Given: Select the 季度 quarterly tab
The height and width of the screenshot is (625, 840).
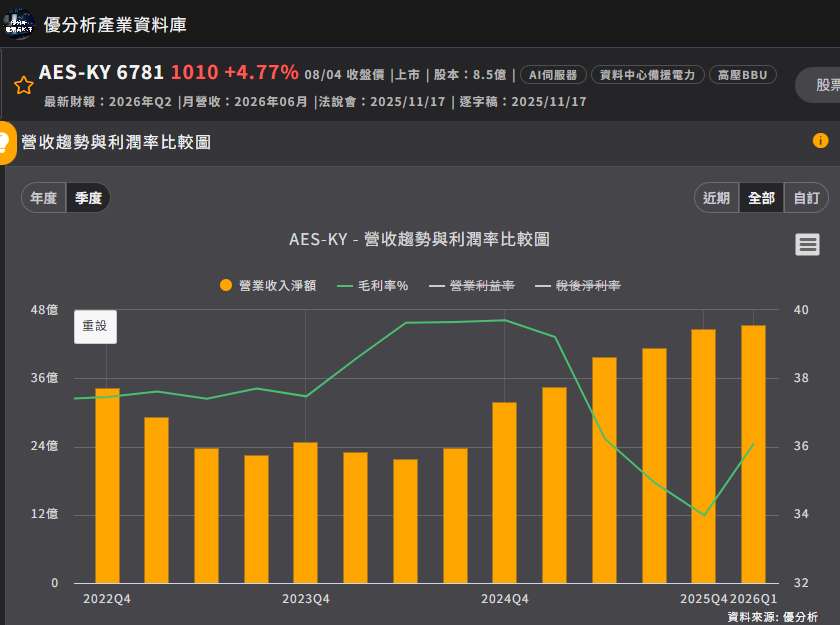Looking at the screenshot, I should (x=88, y=198).
